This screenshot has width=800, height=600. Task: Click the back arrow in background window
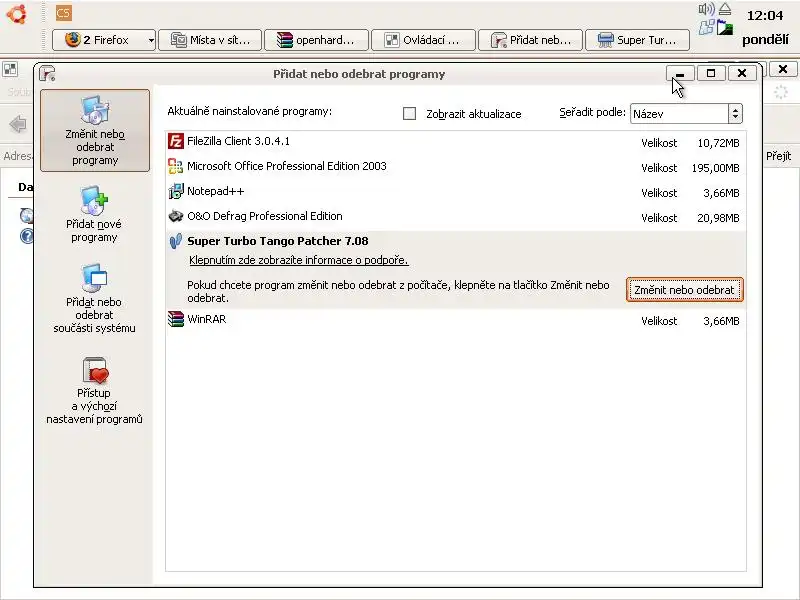click(18, 124)
